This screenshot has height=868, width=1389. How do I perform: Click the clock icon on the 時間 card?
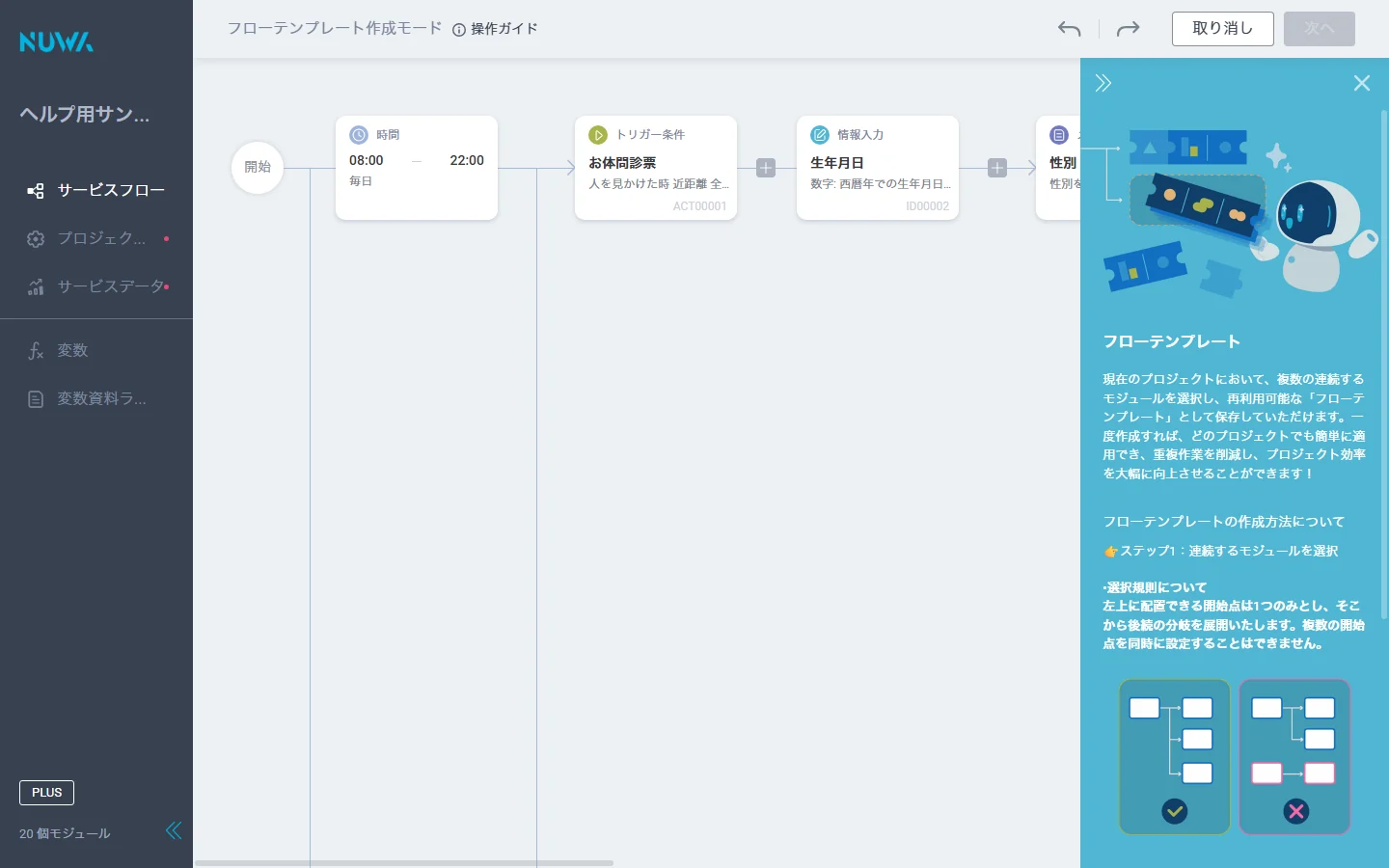tap(359, 135)
